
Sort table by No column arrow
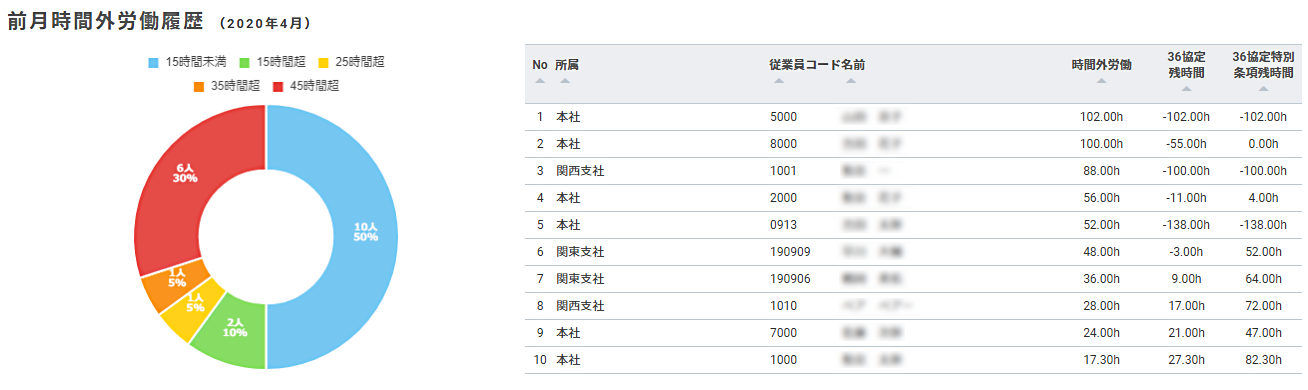(540, 81)
